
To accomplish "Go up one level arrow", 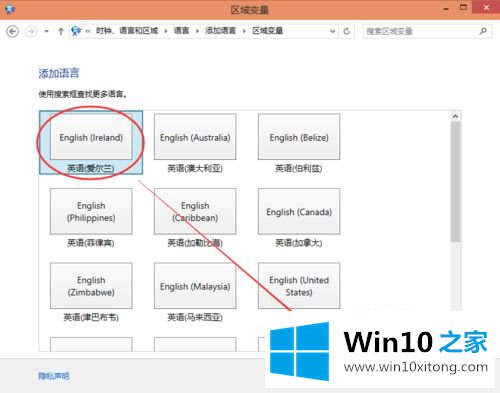I will point(61,32).
